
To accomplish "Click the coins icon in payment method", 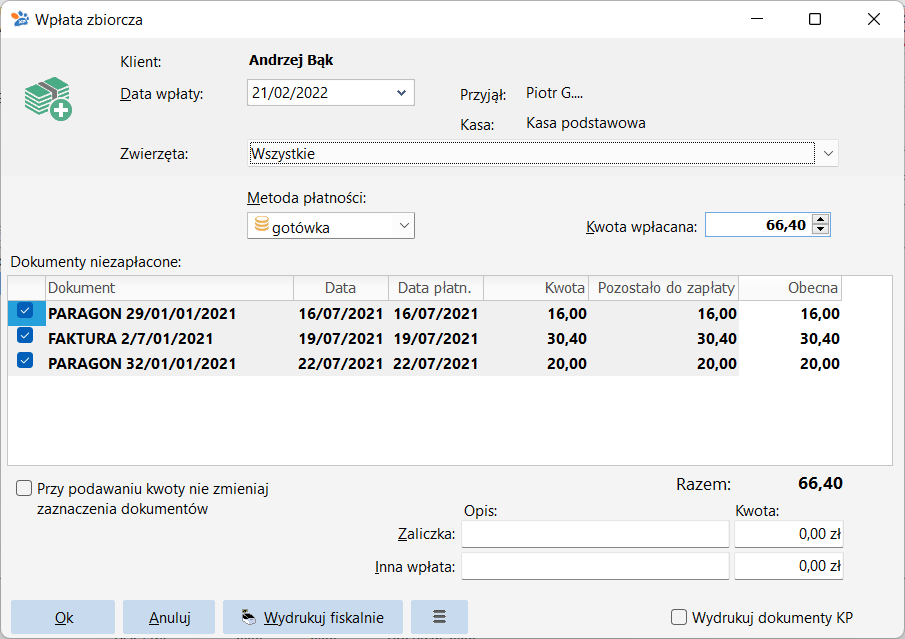I will click(x=261, y=225).
